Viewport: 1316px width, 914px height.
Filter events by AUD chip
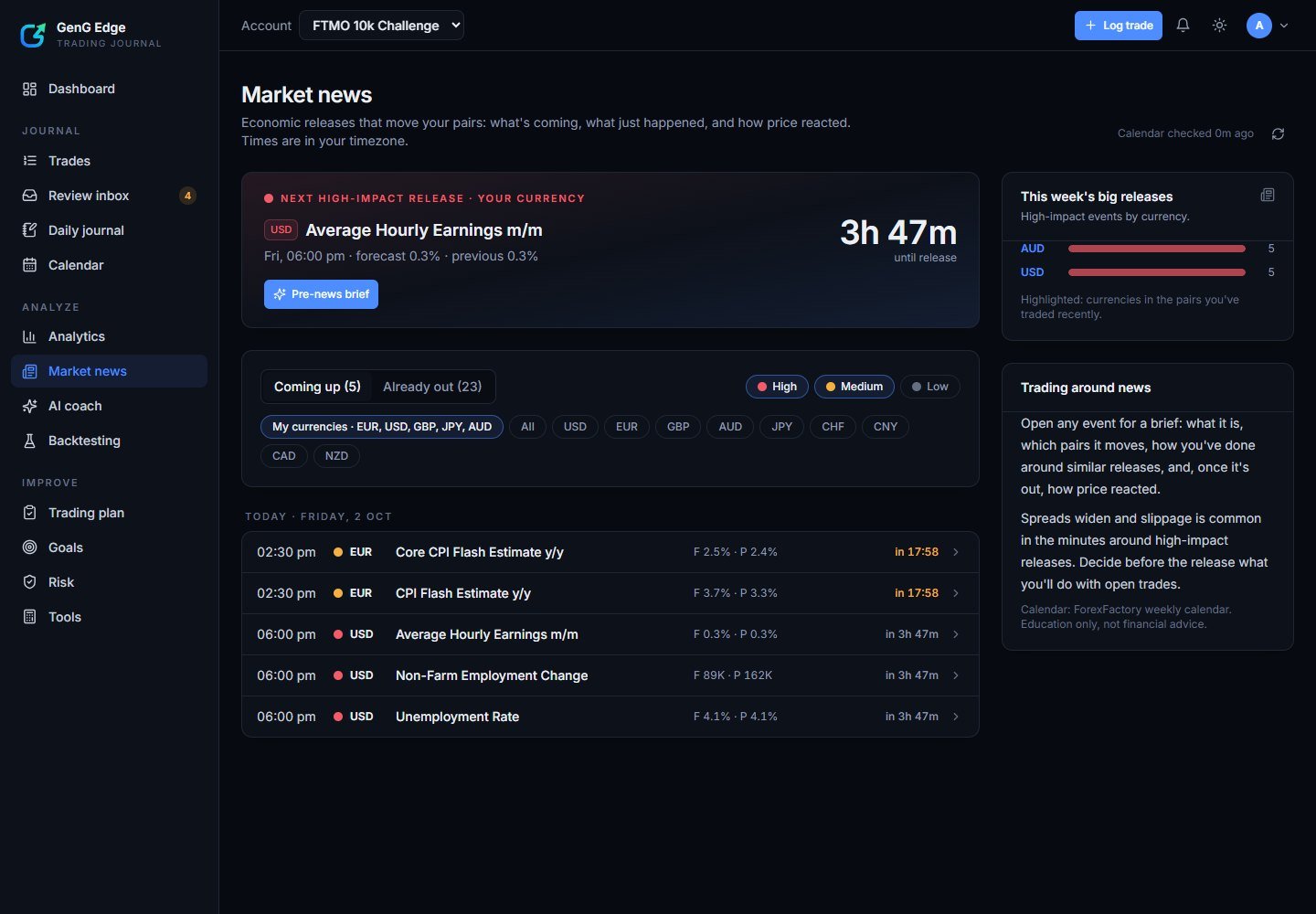click(x=730, y=427)
